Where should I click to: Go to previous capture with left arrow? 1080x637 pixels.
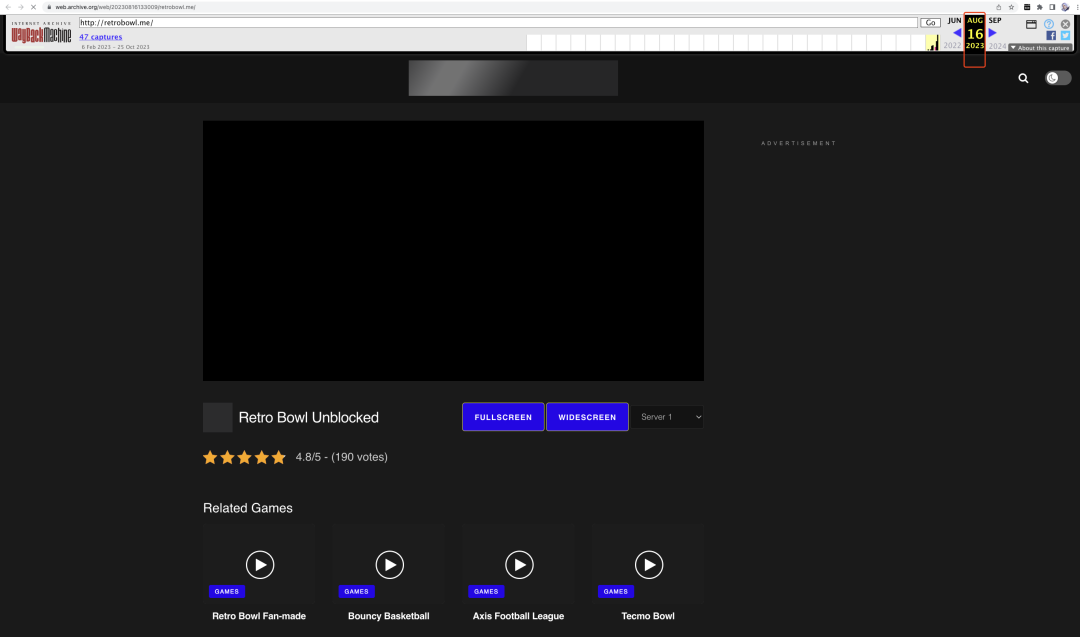(957, 33)
